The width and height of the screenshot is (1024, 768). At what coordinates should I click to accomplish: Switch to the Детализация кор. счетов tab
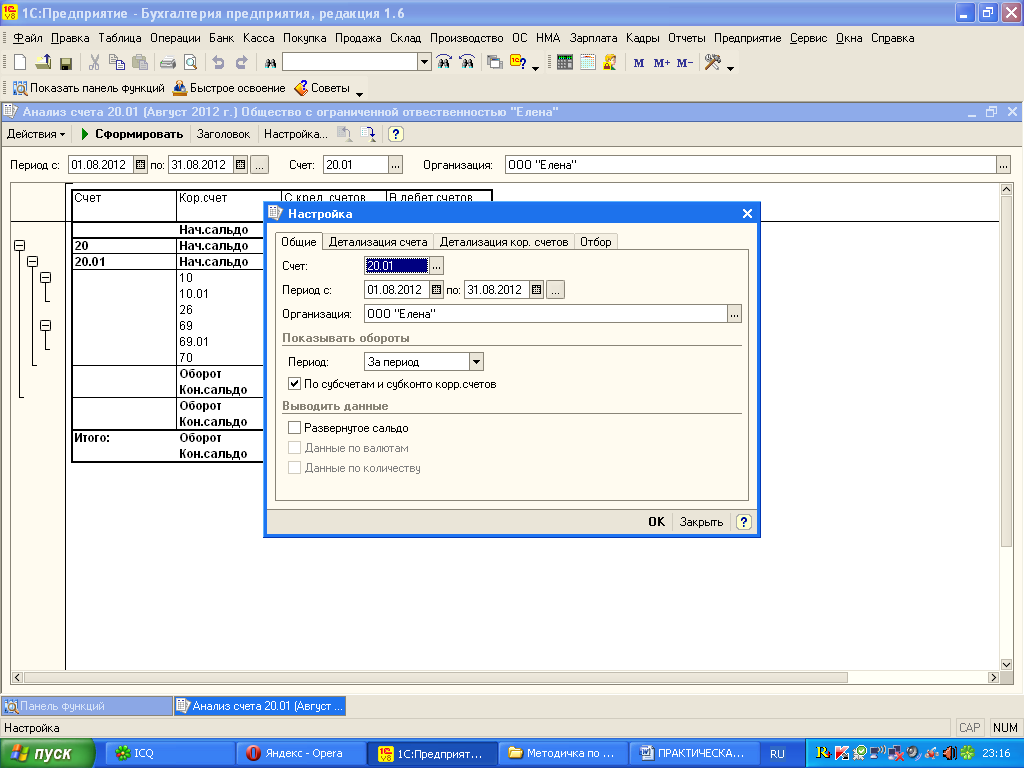[x=504, y=242]
